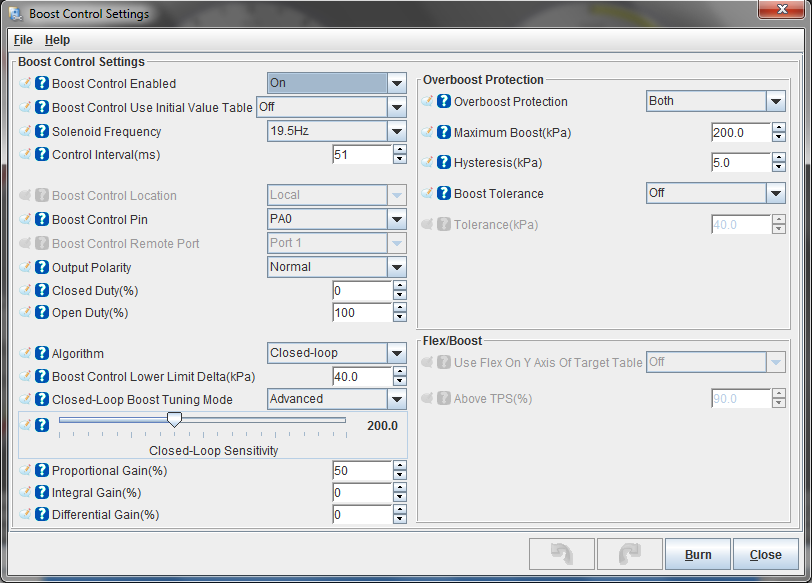The height and width of the screenshot is (583, 812).
Task: Open Boost Control Pin PA0 dropdown
Action: click(397, 219)
